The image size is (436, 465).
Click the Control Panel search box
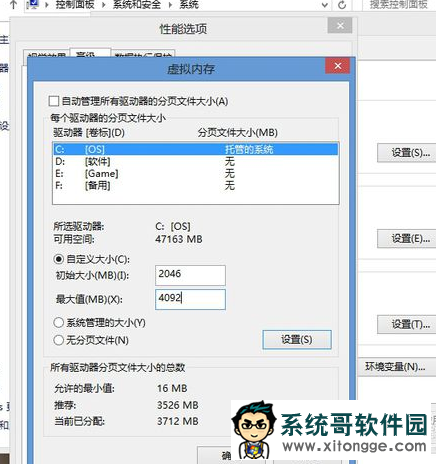(x=399, y=5)
